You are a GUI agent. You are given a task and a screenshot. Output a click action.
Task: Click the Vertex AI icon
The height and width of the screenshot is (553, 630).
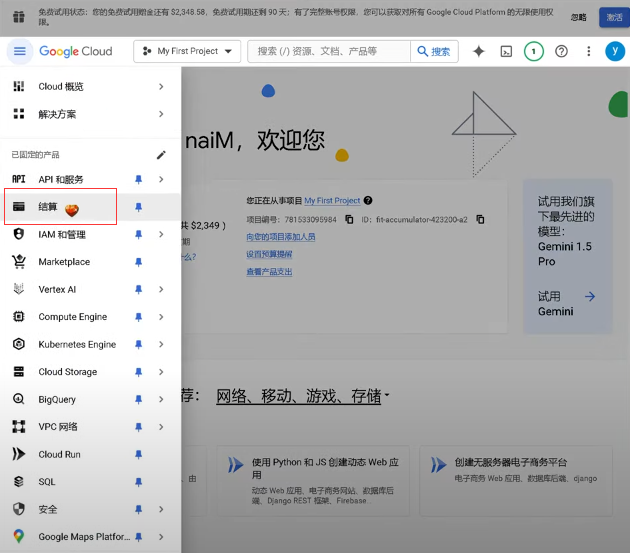click(18, 289)
